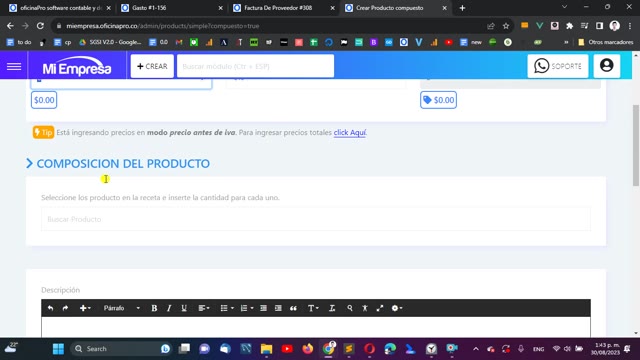Screen dimensions: 640x360
Task: Click the Buscar módulo search box
Action: (256, 66)
